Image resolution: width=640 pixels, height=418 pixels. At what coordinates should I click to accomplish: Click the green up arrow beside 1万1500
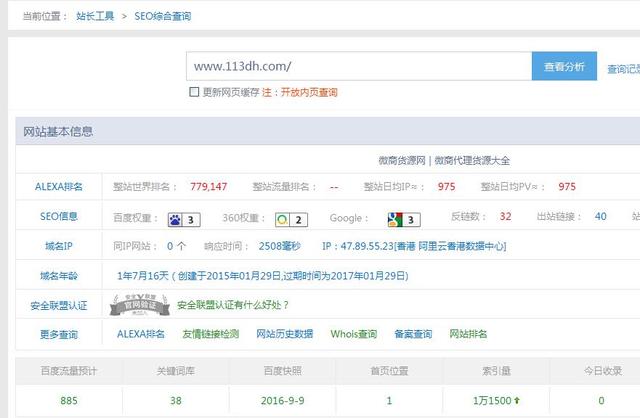(517, 400)
